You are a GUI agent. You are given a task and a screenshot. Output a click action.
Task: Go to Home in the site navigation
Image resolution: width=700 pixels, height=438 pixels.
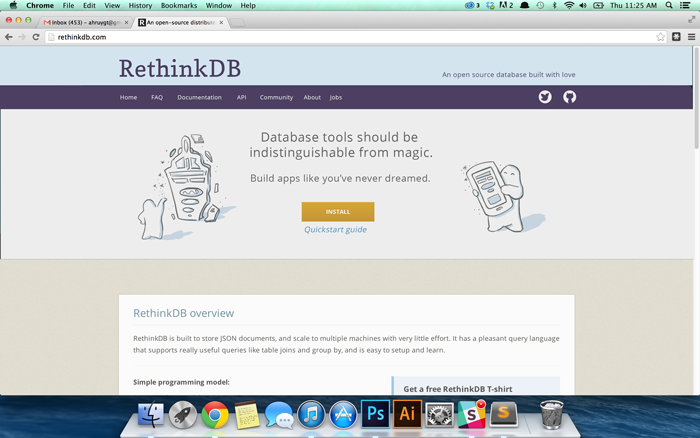point(128,97)
